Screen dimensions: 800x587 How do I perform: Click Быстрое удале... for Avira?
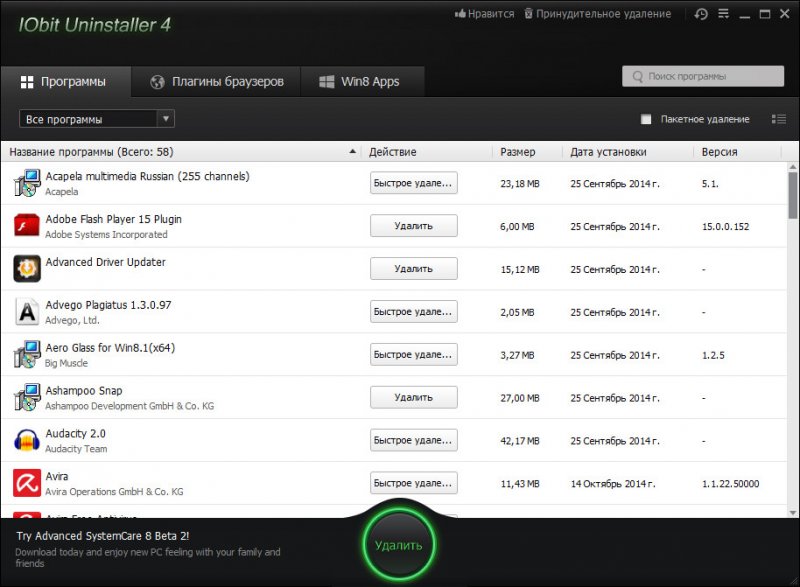click(x=413, y=483)
